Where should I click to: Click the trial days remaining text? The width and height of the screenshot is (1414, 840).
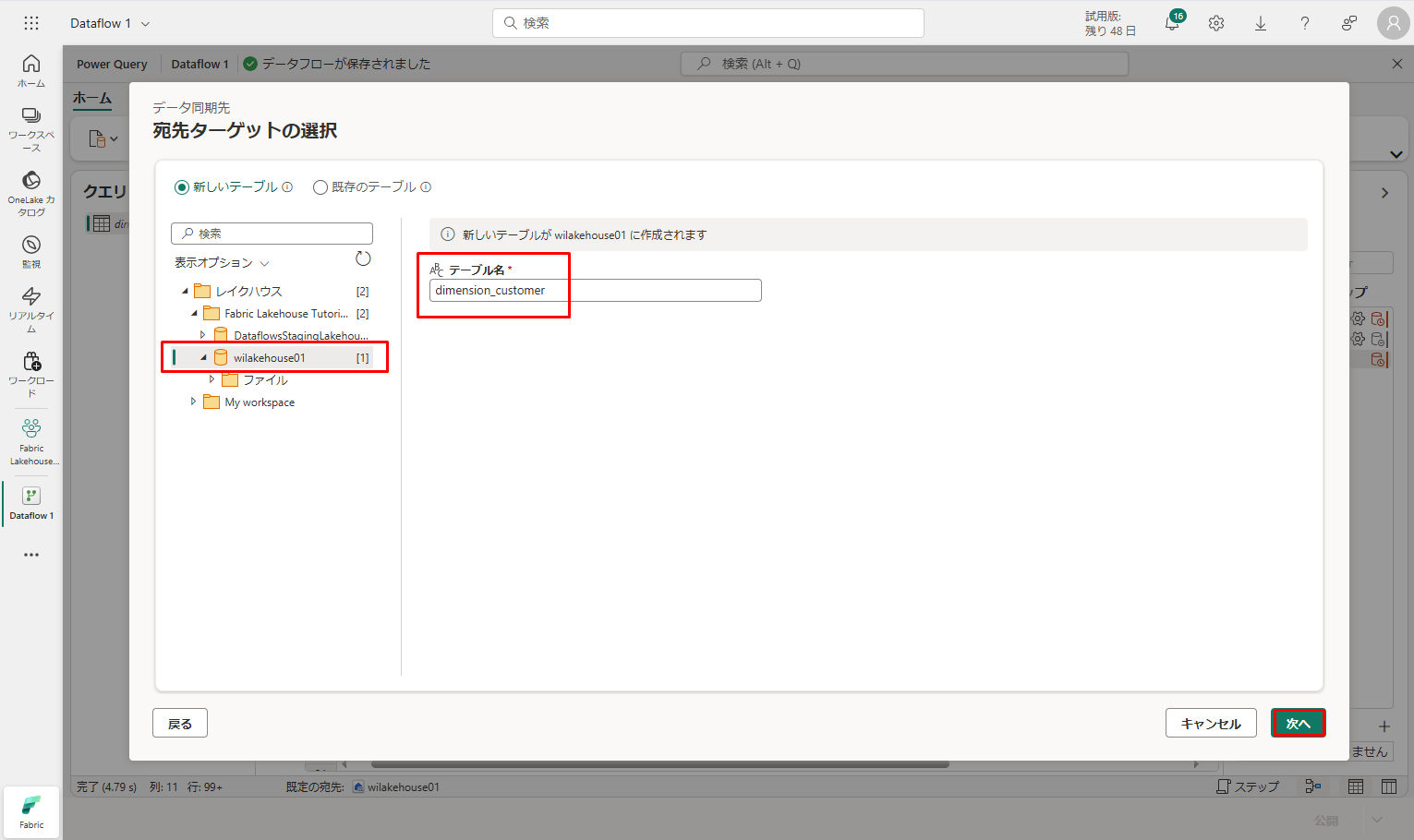click(x=1110, y=23)
